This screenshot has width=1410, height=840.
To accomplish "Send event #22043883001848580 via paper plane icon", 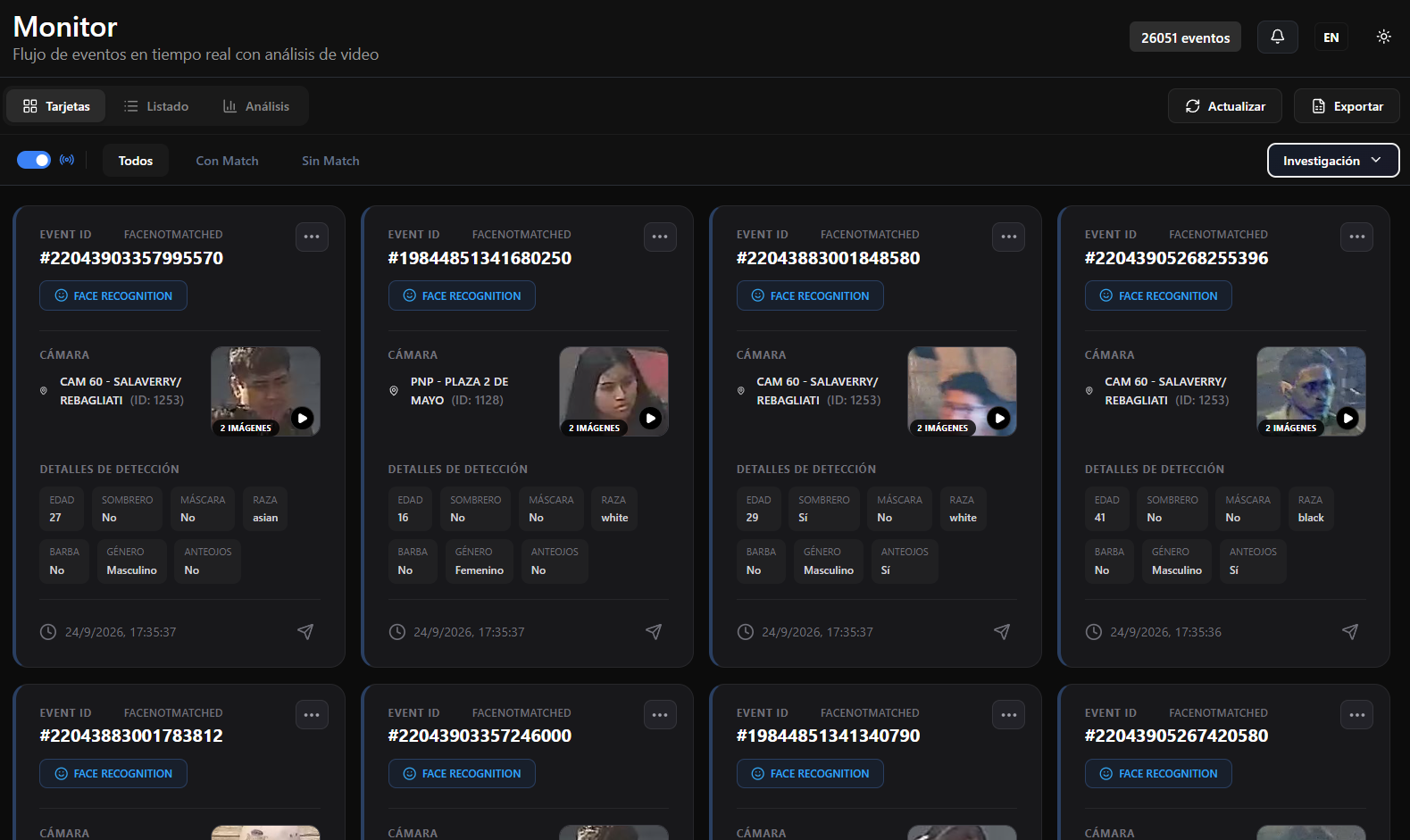I will tap(1002, 632).
